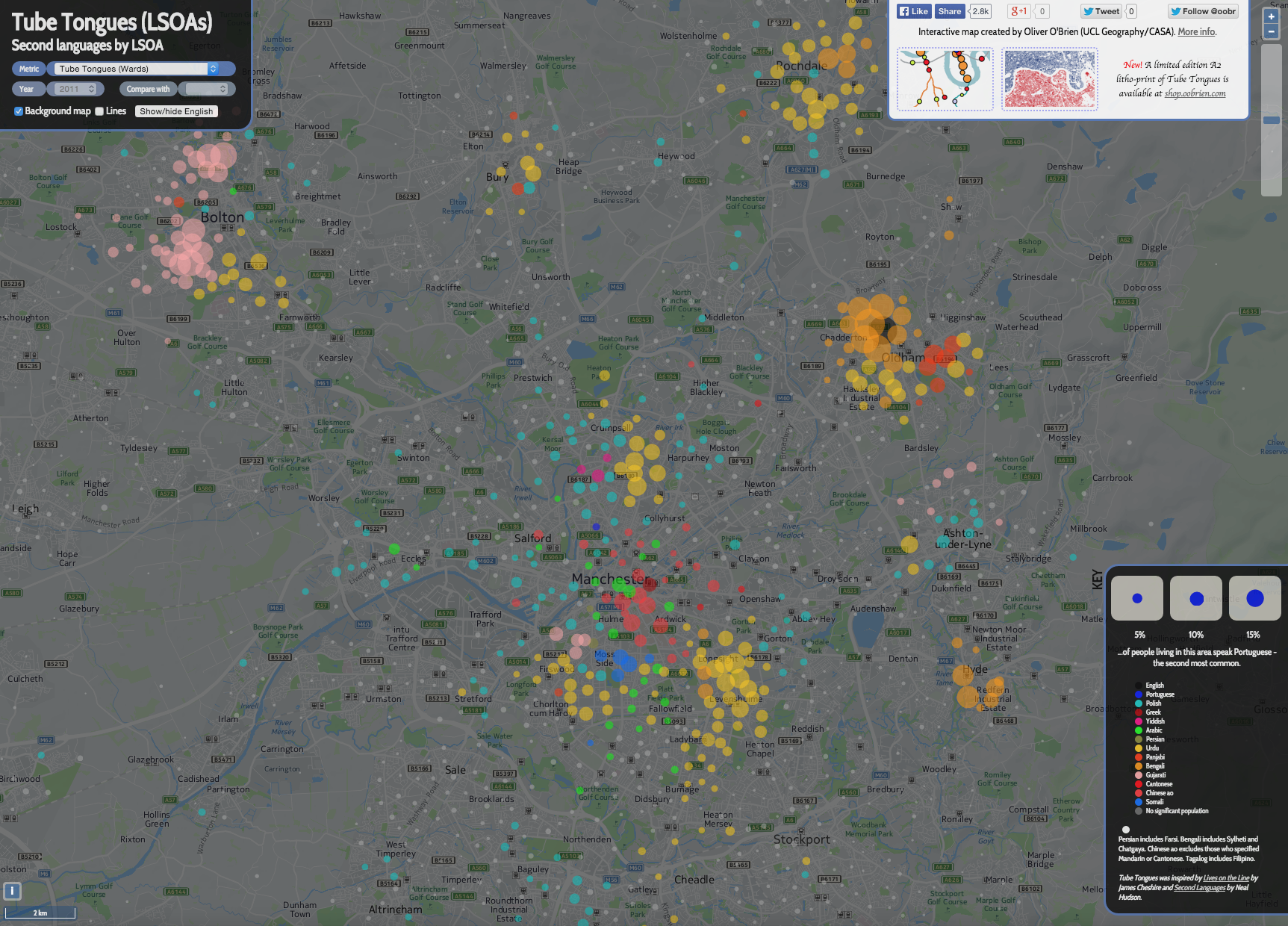
Task: Click the Portuguese blue legend swatch
Action: pos(1139,694)
